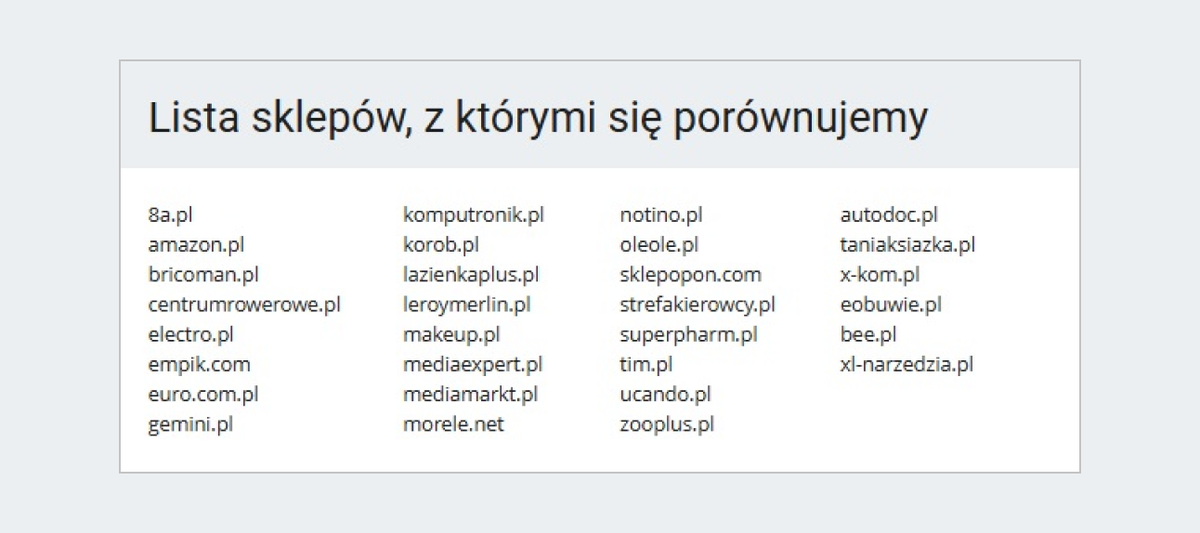This screenshot has width=1200, height=533.
Task: Select taniaksiazka.pl in the last column
Action: point(907,244)
